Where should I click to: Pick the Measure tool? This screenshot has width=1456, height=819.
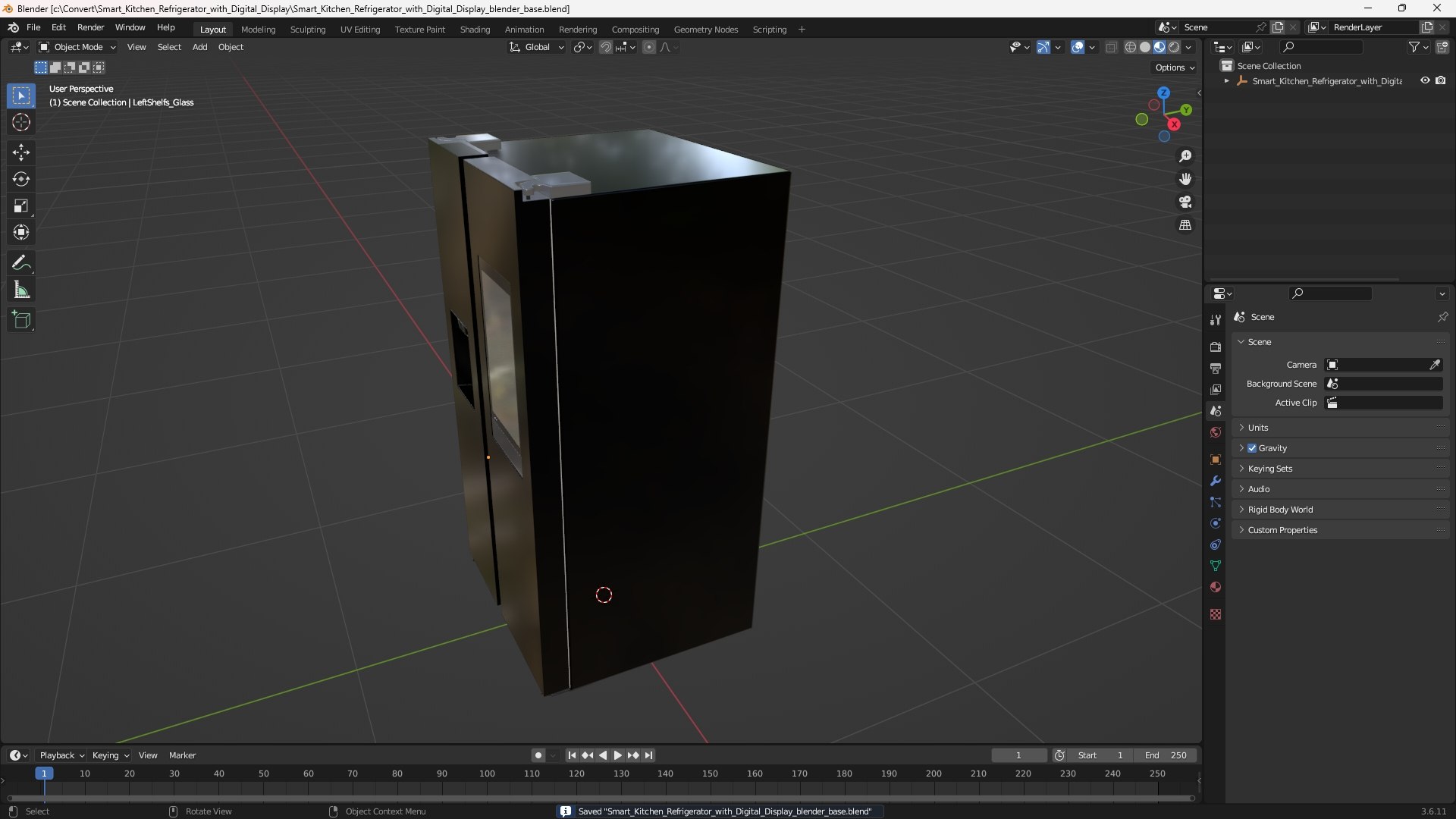tap(20, 290)
